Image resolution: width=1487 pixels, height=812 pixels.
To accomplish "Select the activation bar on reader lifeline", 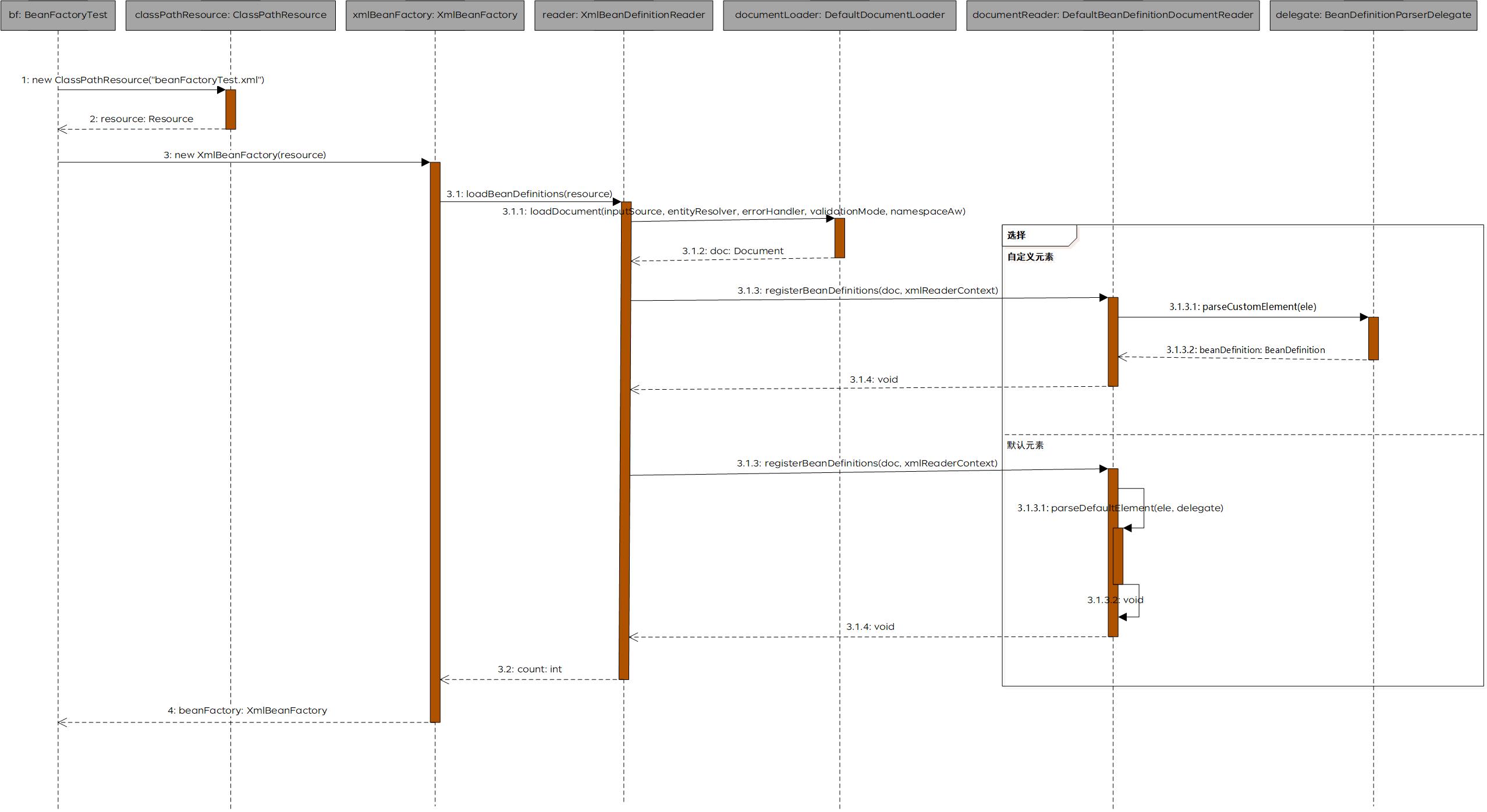I will click(x=625, y=440).
